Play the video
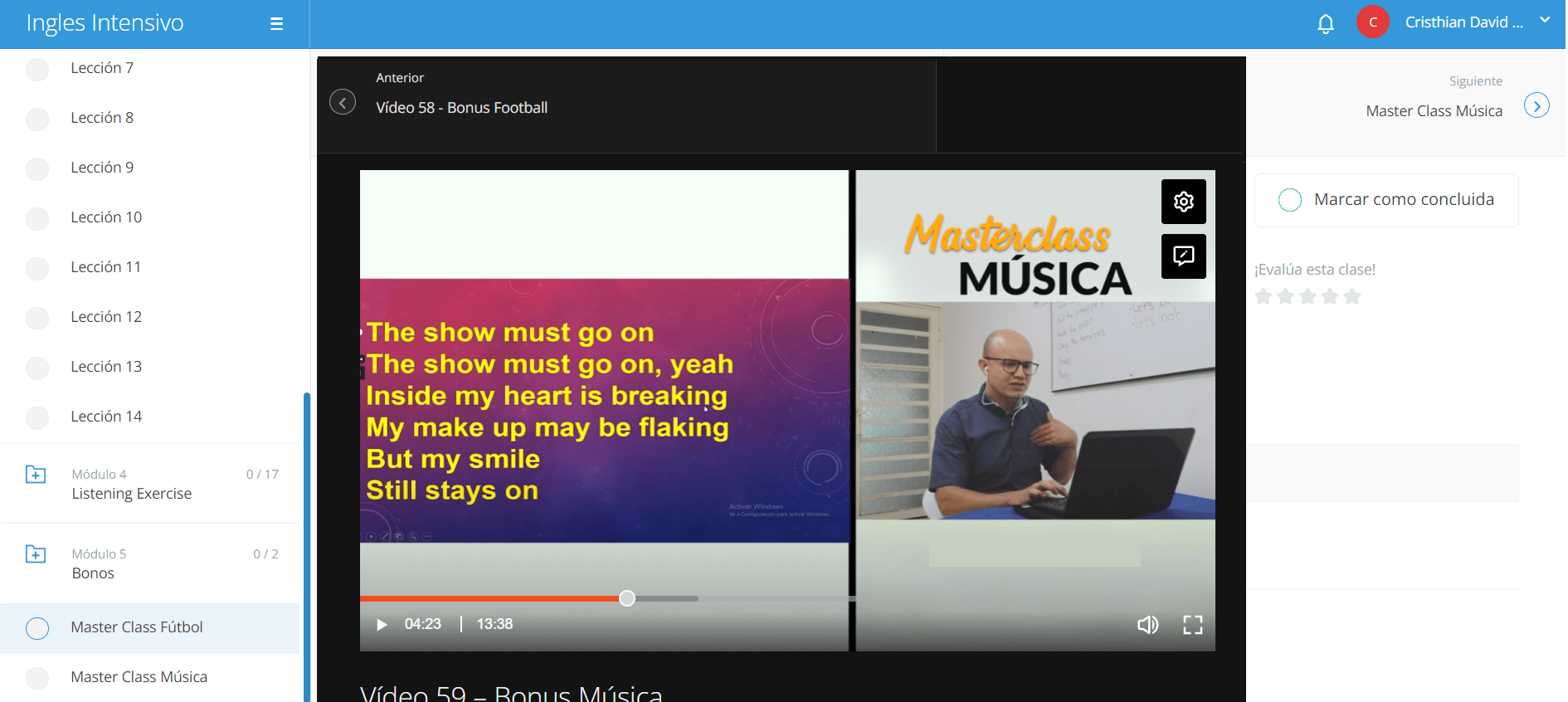This screenshot has width=1568, height=702. pos(382,625)
